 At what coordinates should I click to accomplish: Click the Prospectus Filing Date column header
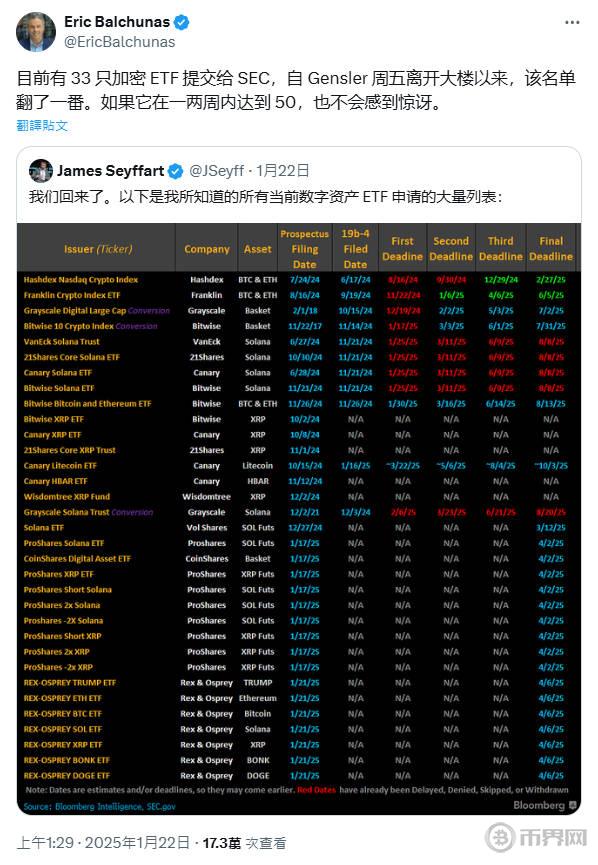click(305, 249)
